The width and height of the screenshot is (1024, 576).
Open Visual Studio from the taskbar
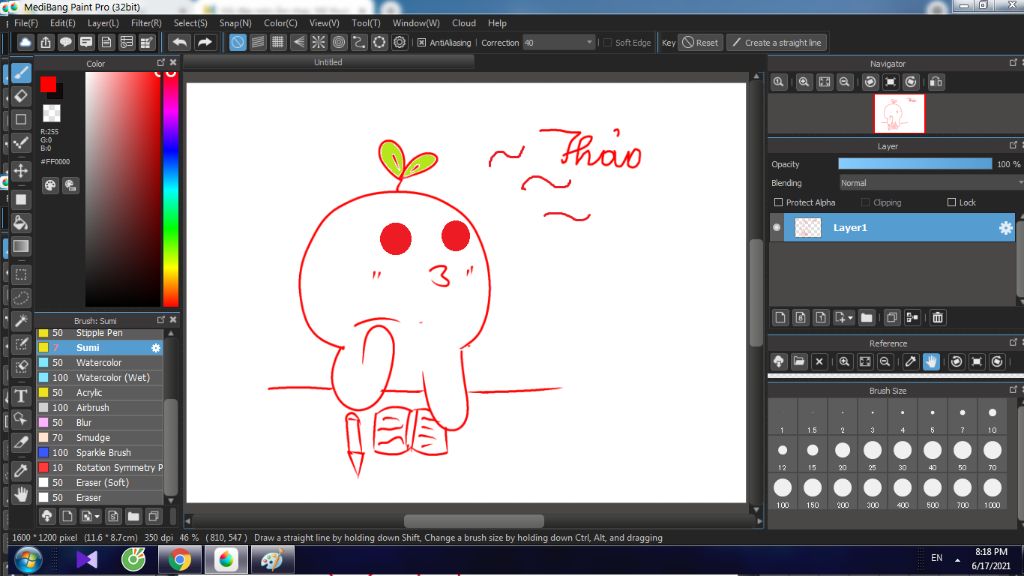click(x=87, y=560)
